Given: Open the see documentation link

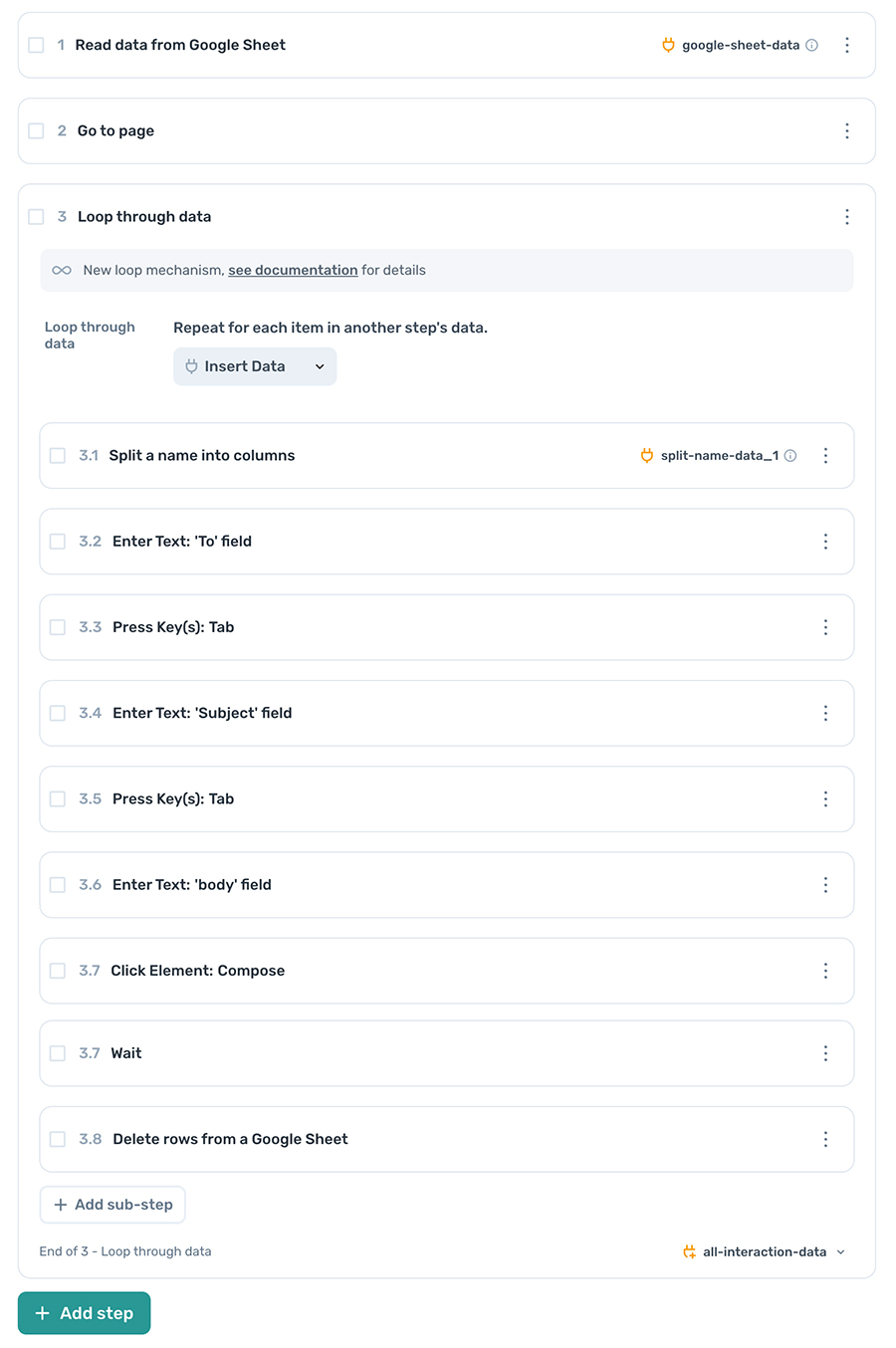Looking at the screenshot, I should pos(293,270).
